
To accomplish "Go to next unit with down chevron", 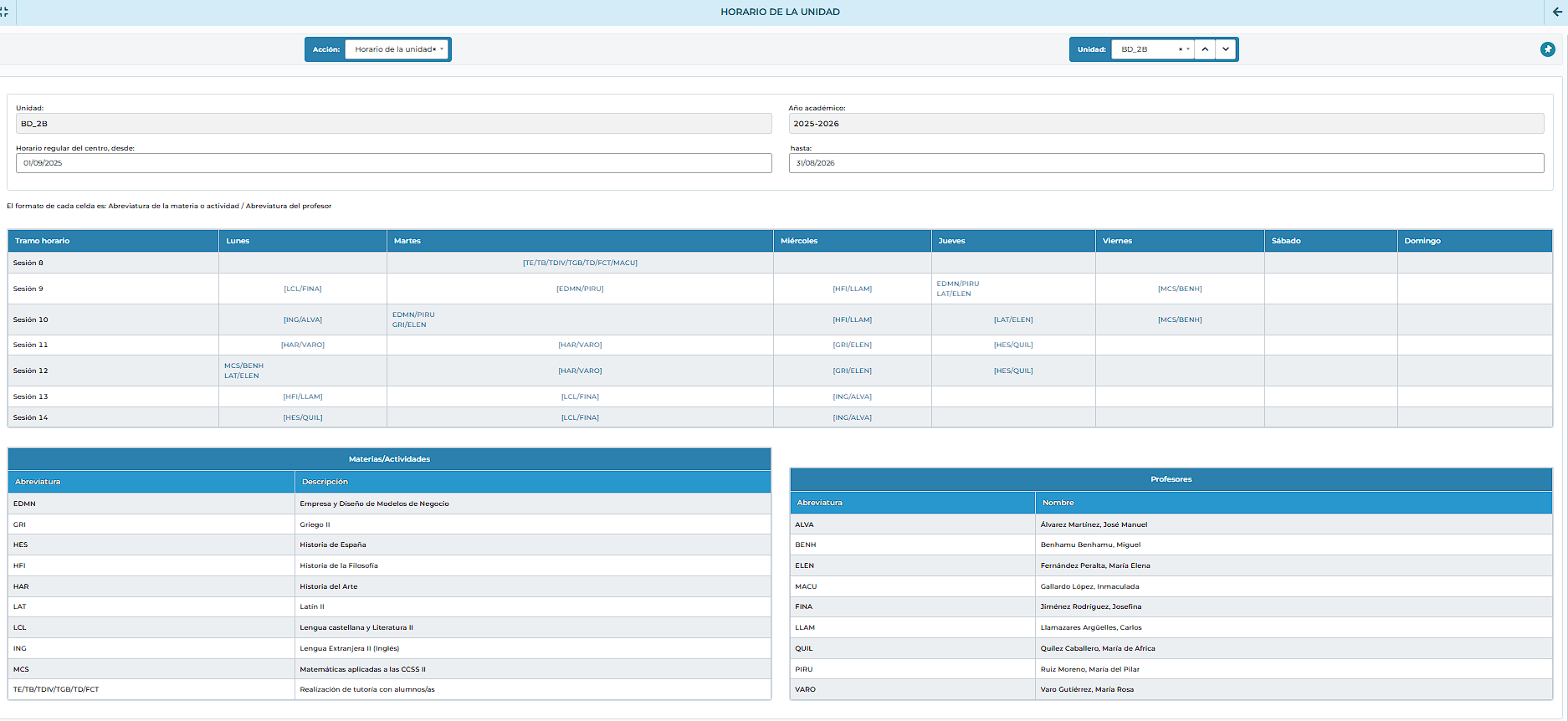I will [x=1226, y=49].
